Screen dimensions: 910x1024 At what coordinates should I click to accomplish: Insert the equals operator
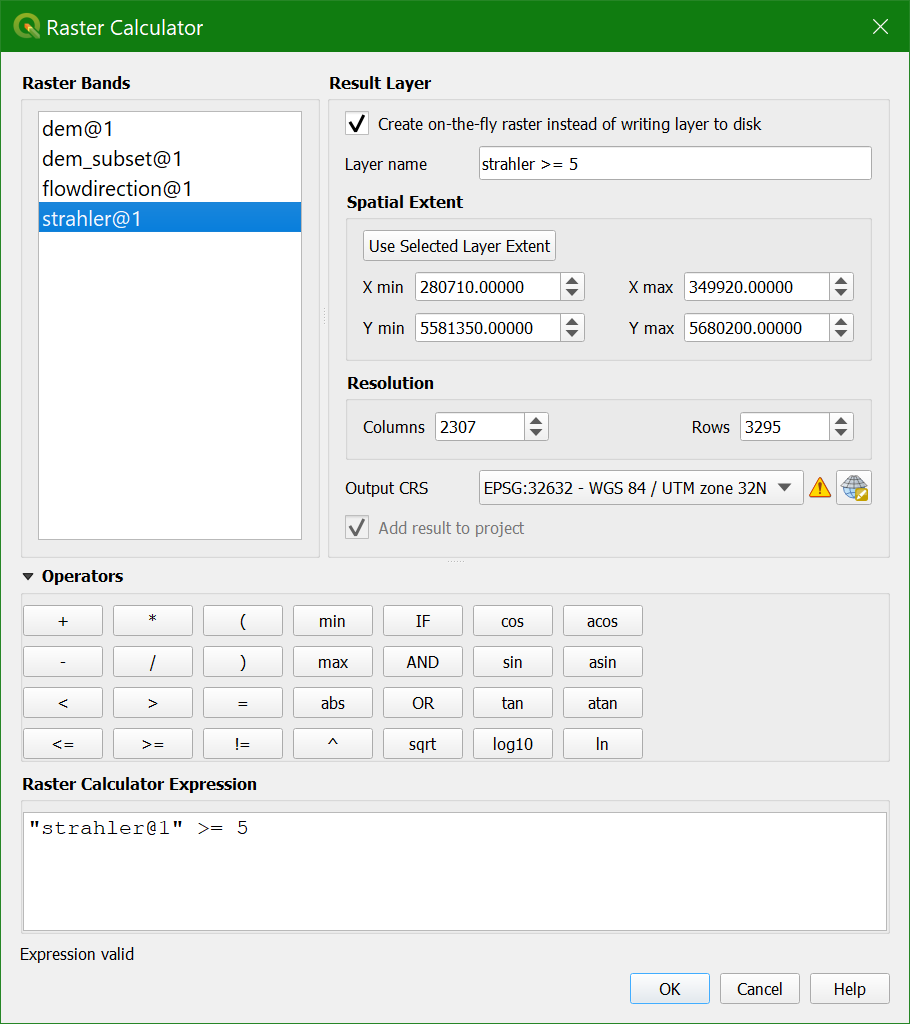tap(243, 703)
